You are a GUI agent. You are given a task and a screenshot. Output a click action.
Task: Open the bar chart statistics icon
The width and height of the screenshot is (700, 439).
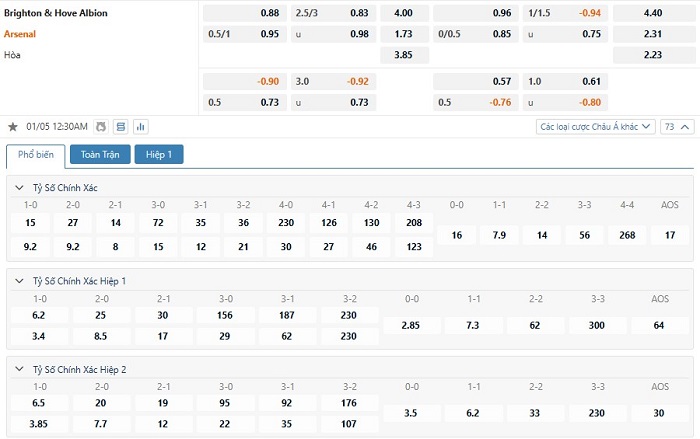[x=140, y=127]
